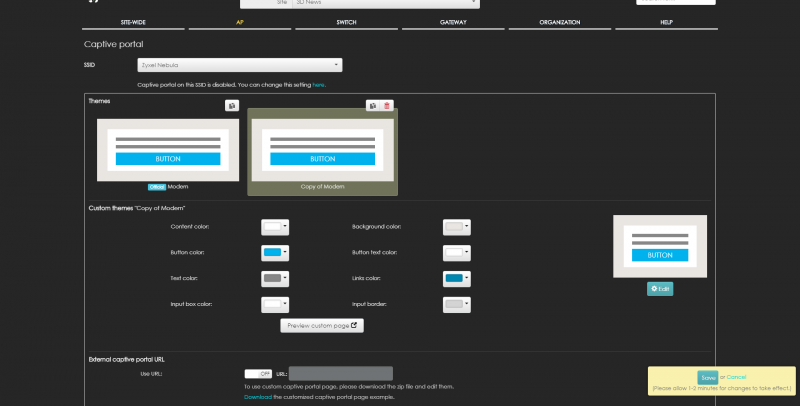This screenshot has height=406, width=800.
Task: Open the ORGANIZATION menu
Action: click(560, 22)
